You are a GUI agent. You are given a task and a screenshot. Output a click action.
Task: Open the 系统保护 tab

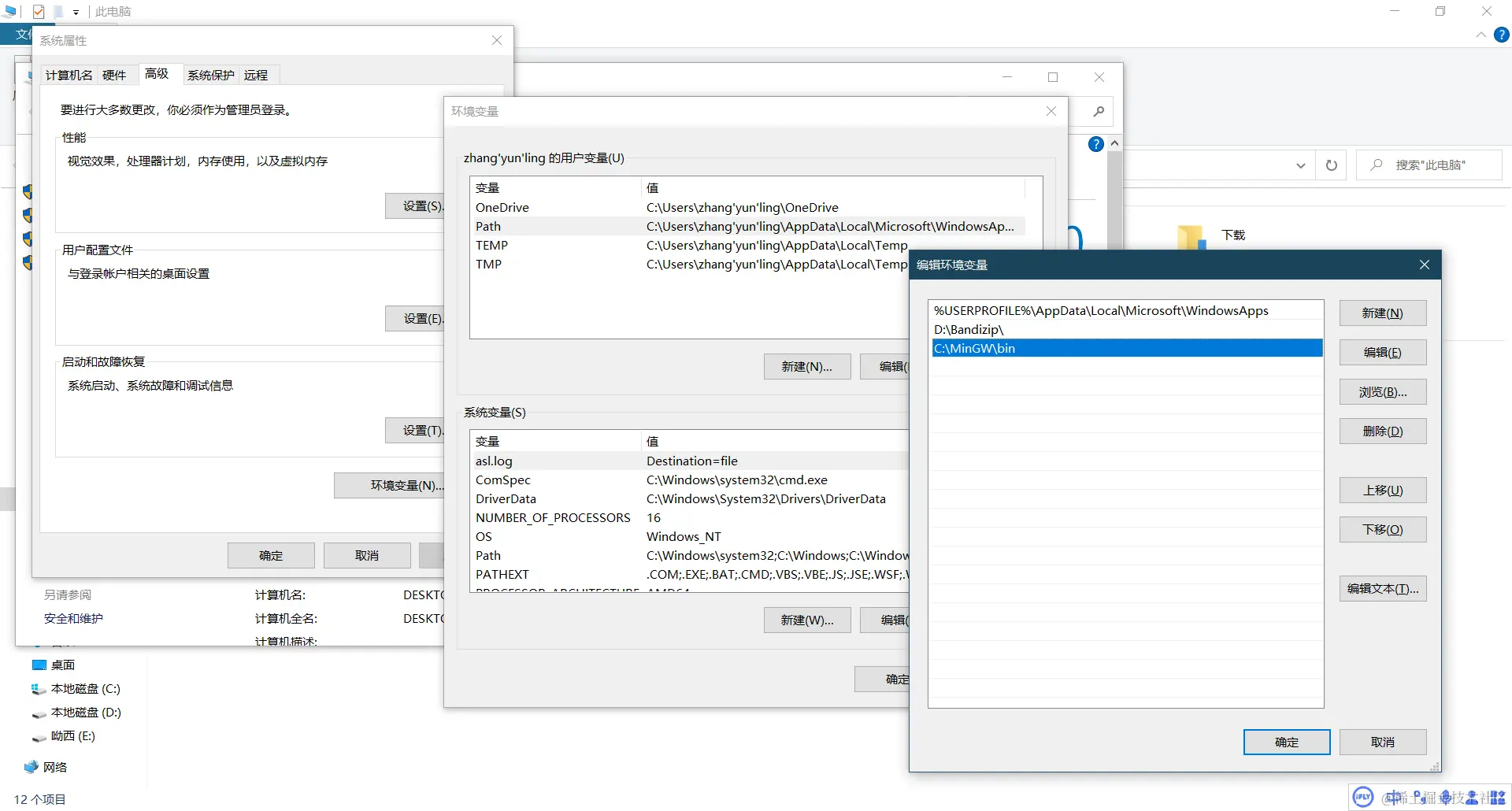point(211,75)
